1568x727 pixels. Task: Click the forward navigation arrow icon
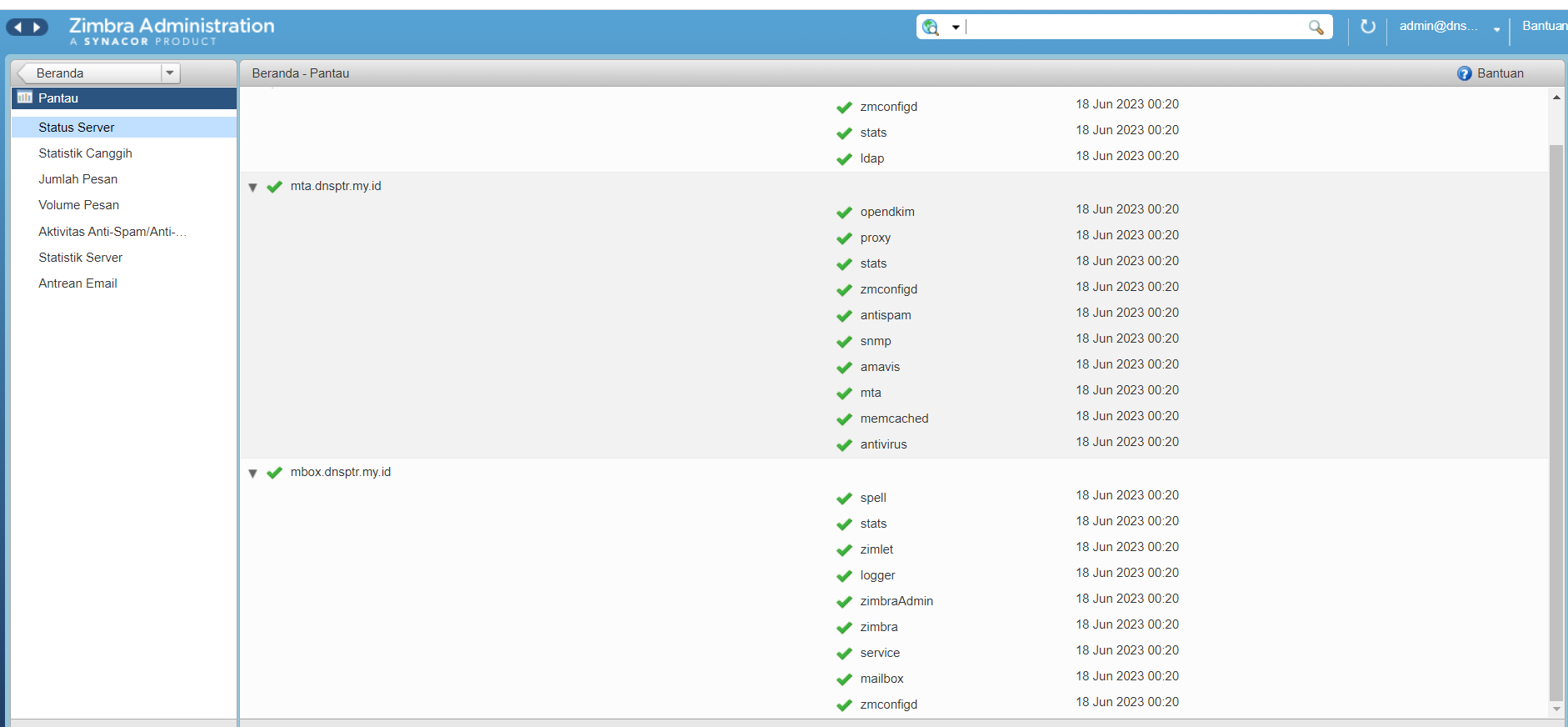click(x=37, y=28)
